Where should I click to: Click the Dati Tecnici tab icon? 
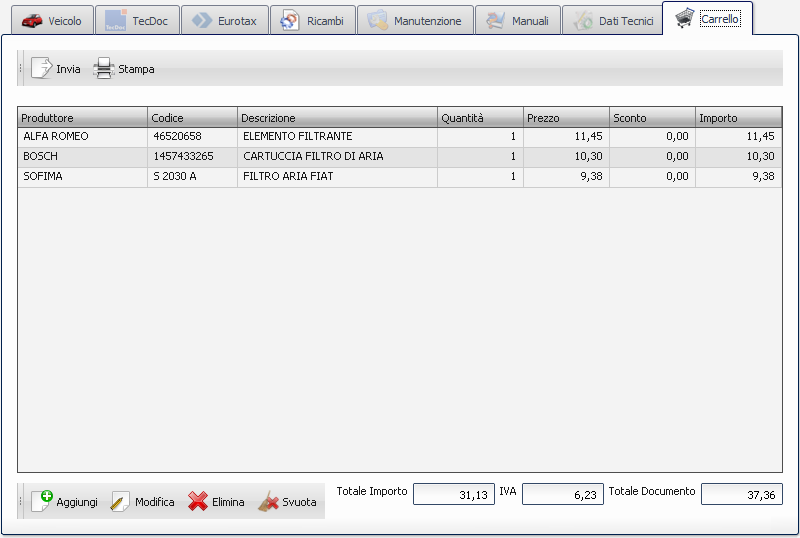pos(582,21)
